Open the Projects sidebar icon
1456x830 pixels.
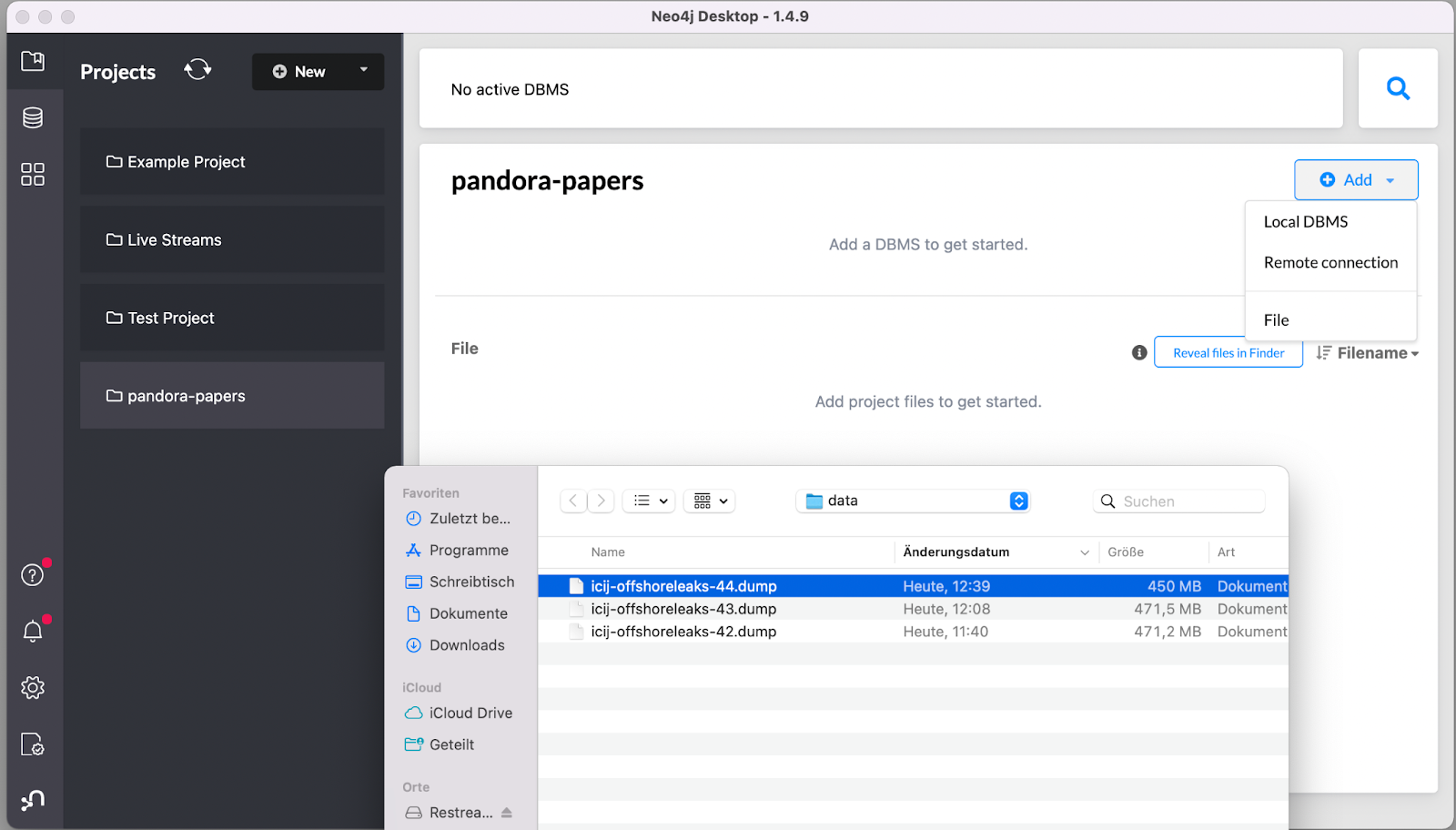pyautogui.click(x=33, y=61)
